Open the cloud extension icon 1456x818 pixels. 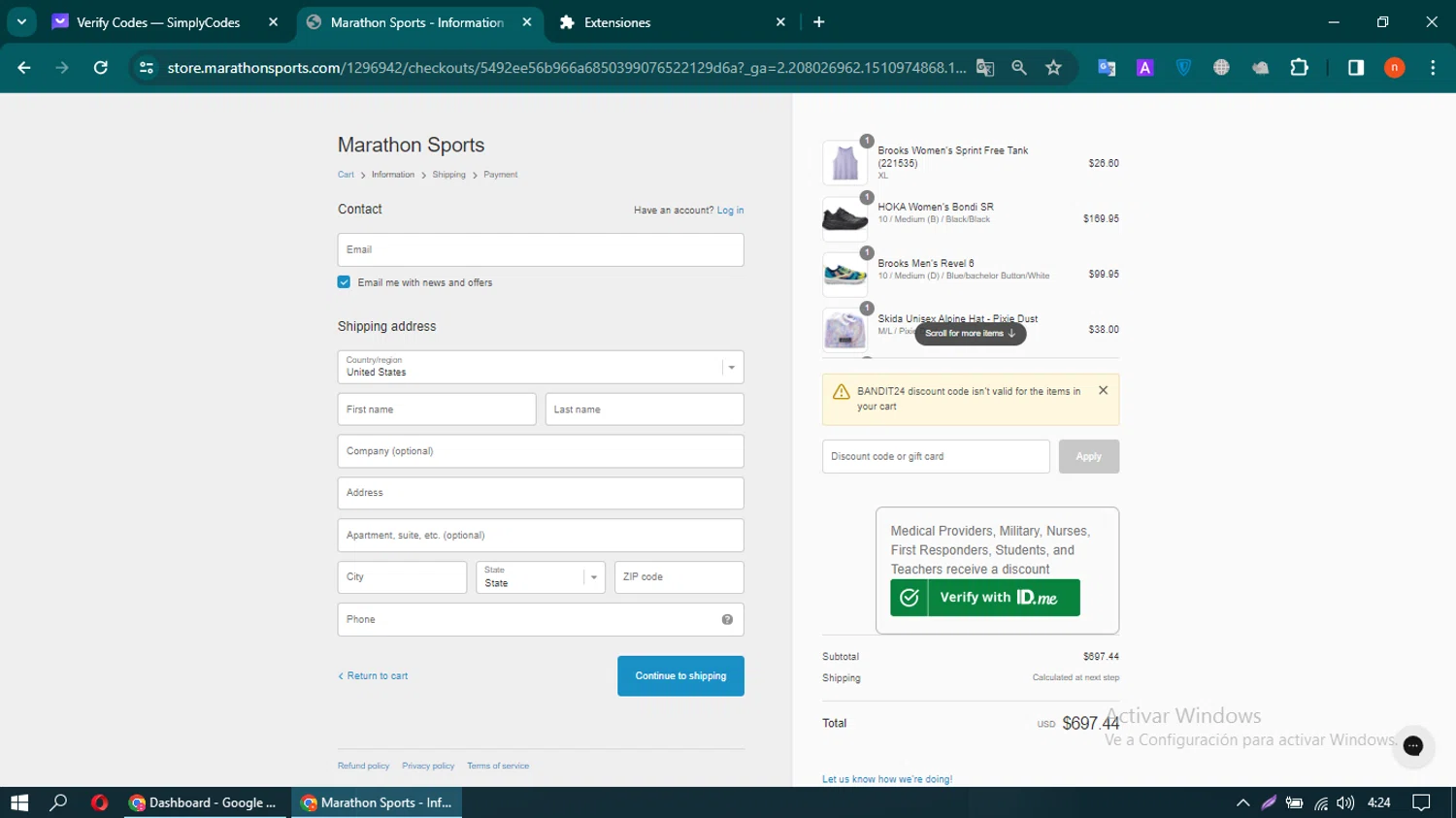(1260, 68)
